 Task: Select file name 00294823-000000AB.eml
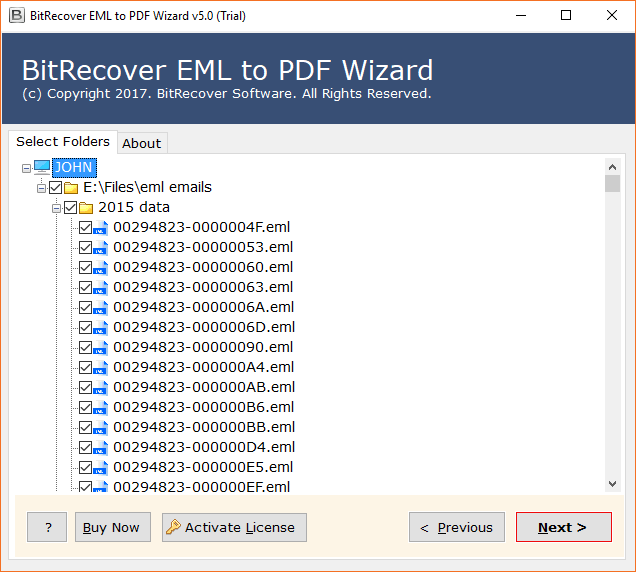click(x=204, y=387)
